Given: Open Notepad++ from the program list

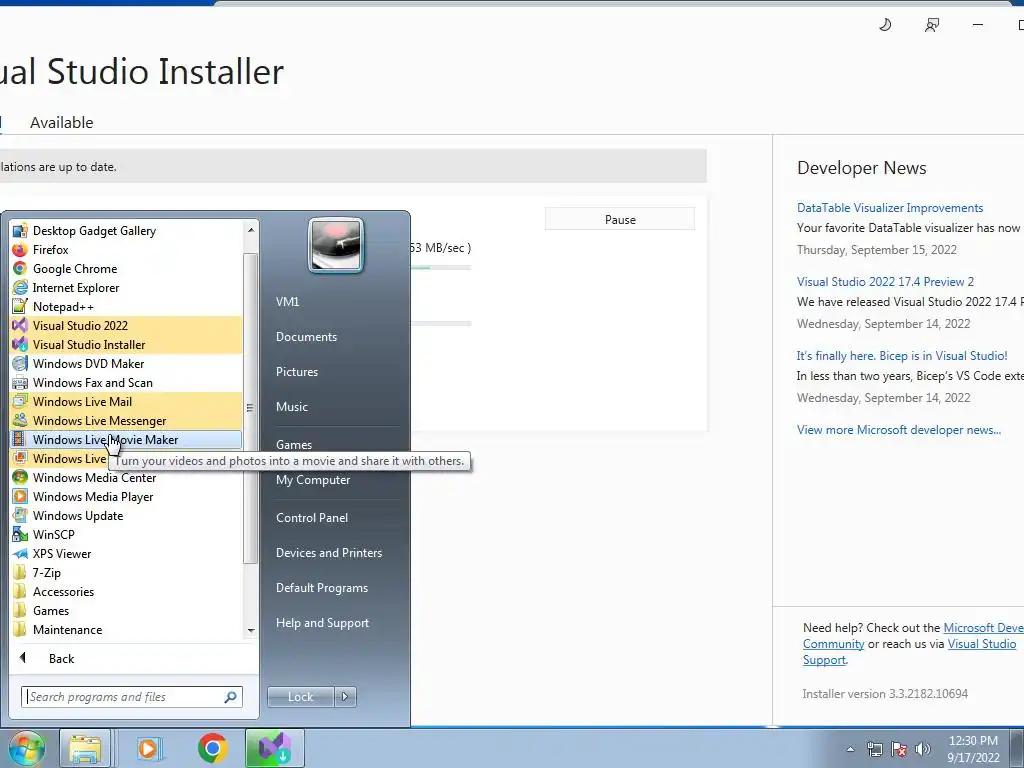Looking at the screenshot, I should pos(126,306).
